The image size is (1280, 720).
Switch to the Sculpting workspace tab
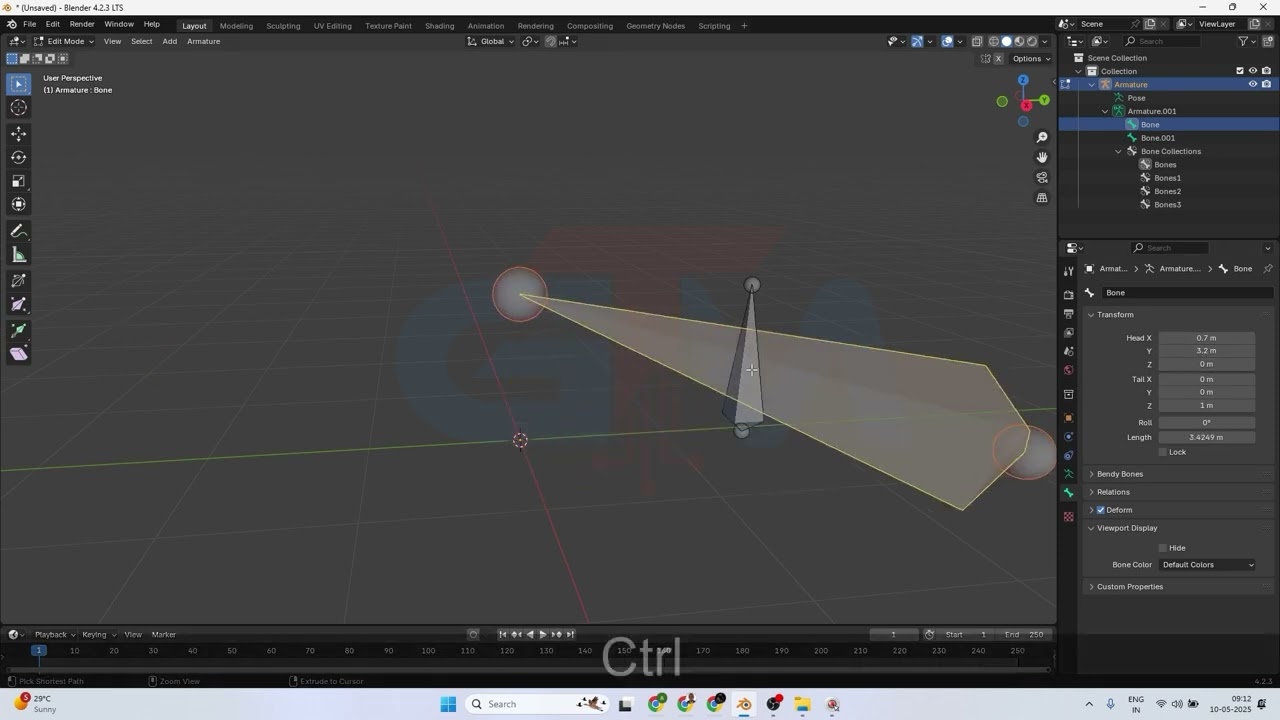click(283, 26)
